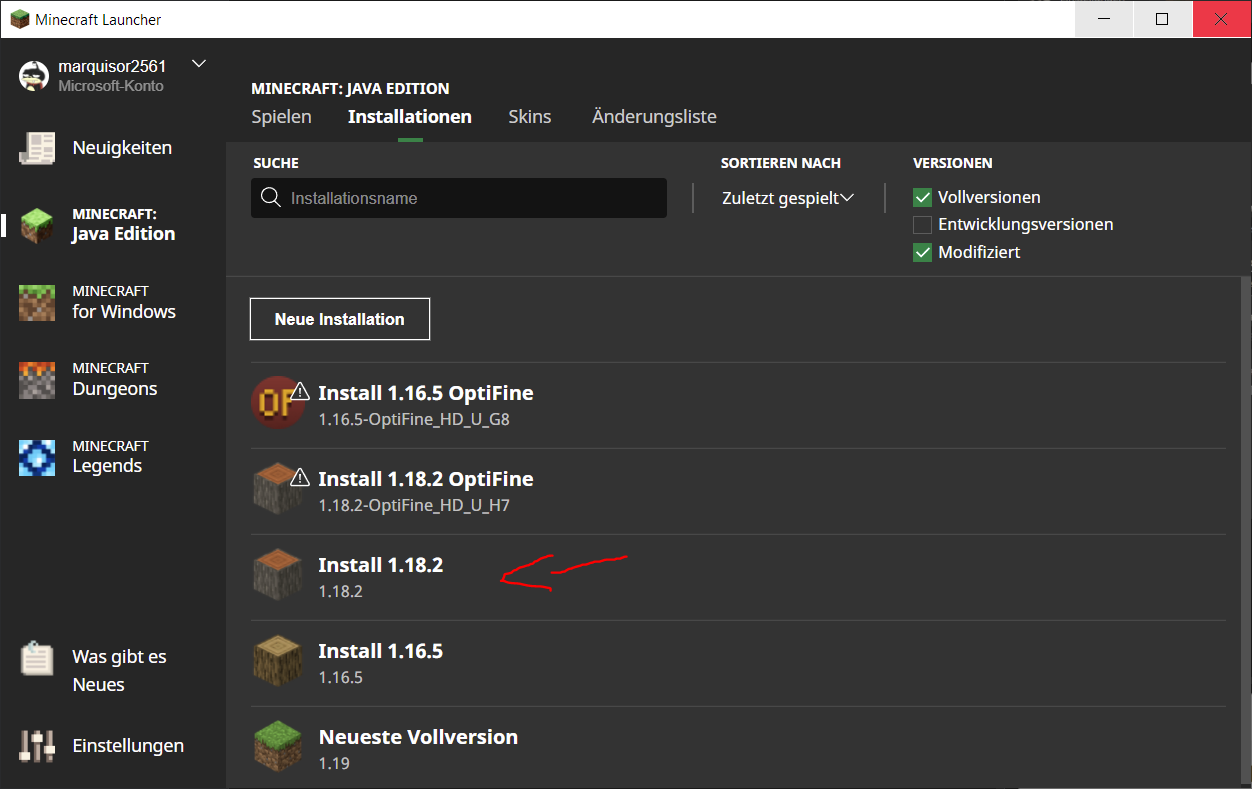The width and height of the screenshot is (1252, 789).
Task: Click the grass block icon of Neueste Vollversion
Action: (275, 746)
